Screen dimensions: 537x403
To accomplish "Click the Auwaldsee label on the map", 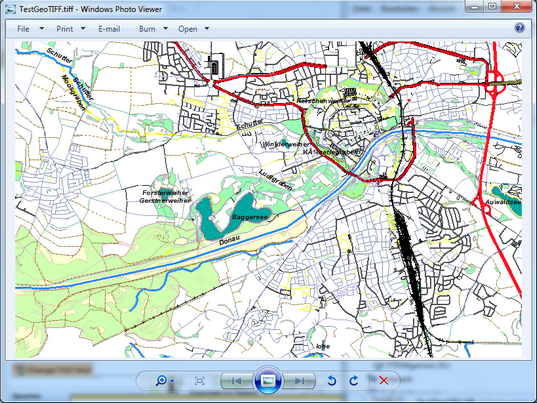I will (503, 202).
